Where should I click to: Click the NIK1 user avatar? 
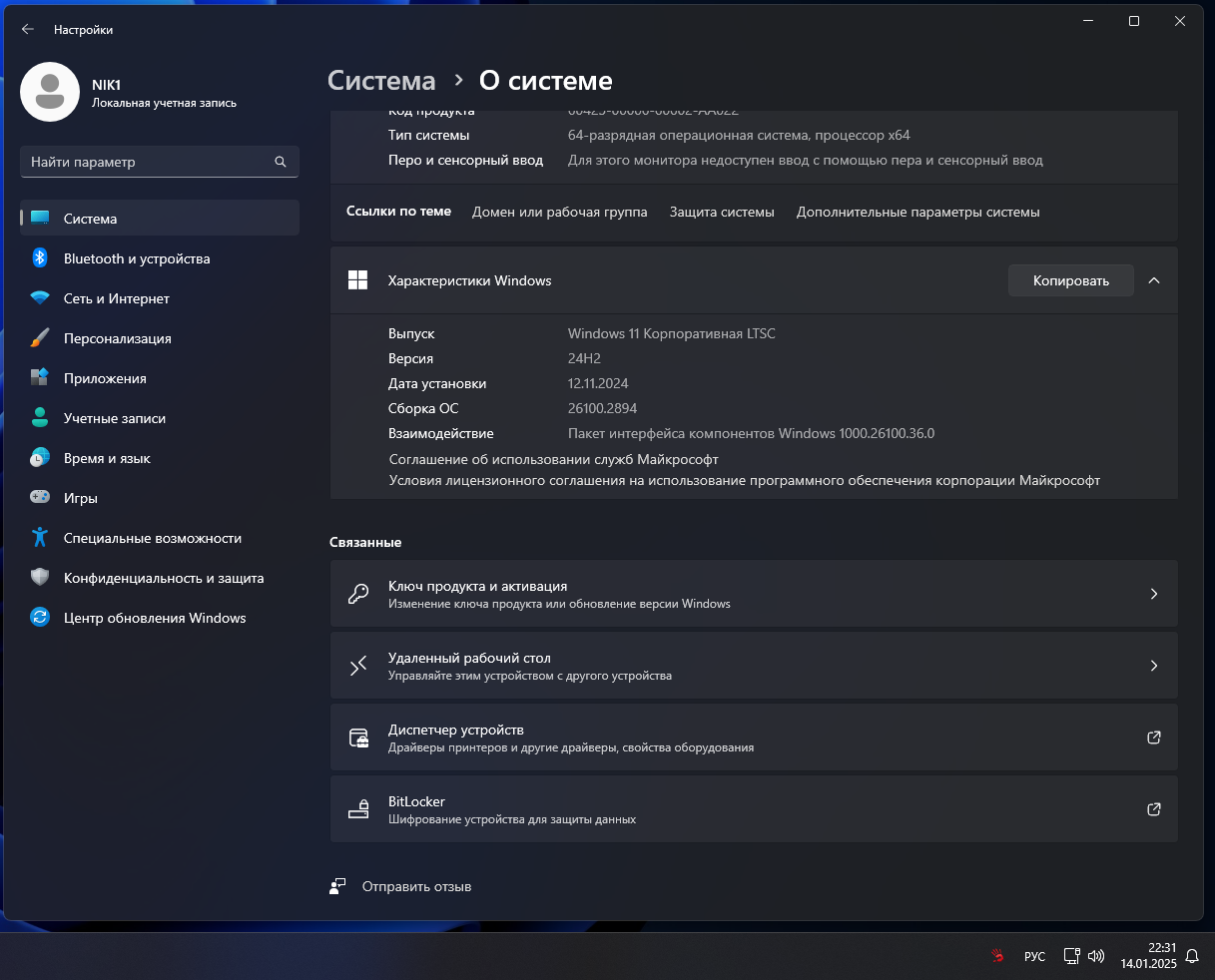50,92
